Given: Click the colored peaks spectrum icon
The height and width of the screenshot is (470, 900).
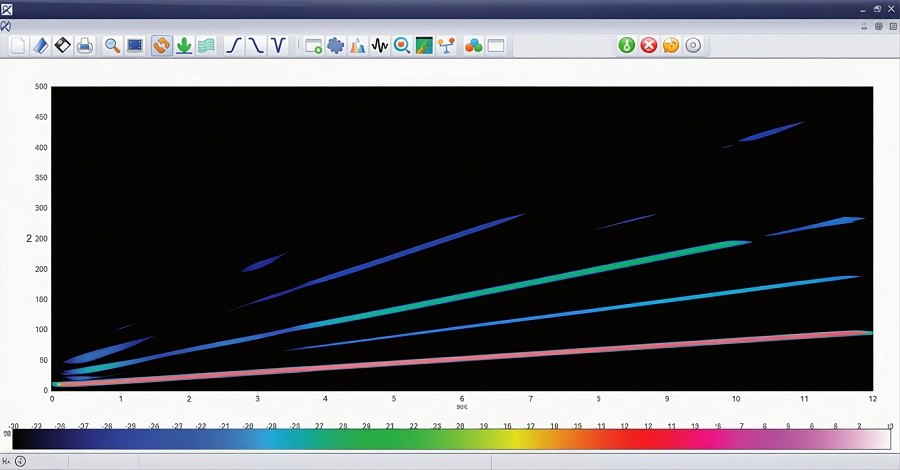Looking at the screenshot, I should tap(358, 45).
